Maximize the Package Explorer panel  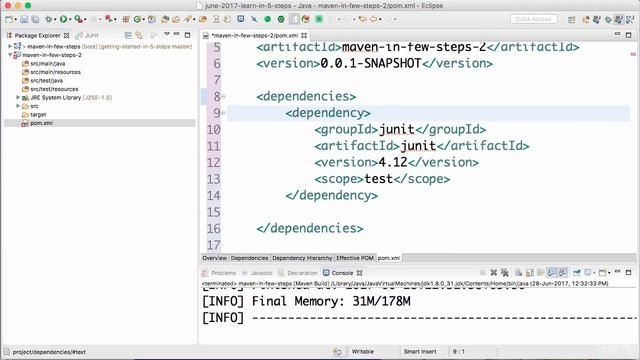pyautogui.click(x=187, y=35)
